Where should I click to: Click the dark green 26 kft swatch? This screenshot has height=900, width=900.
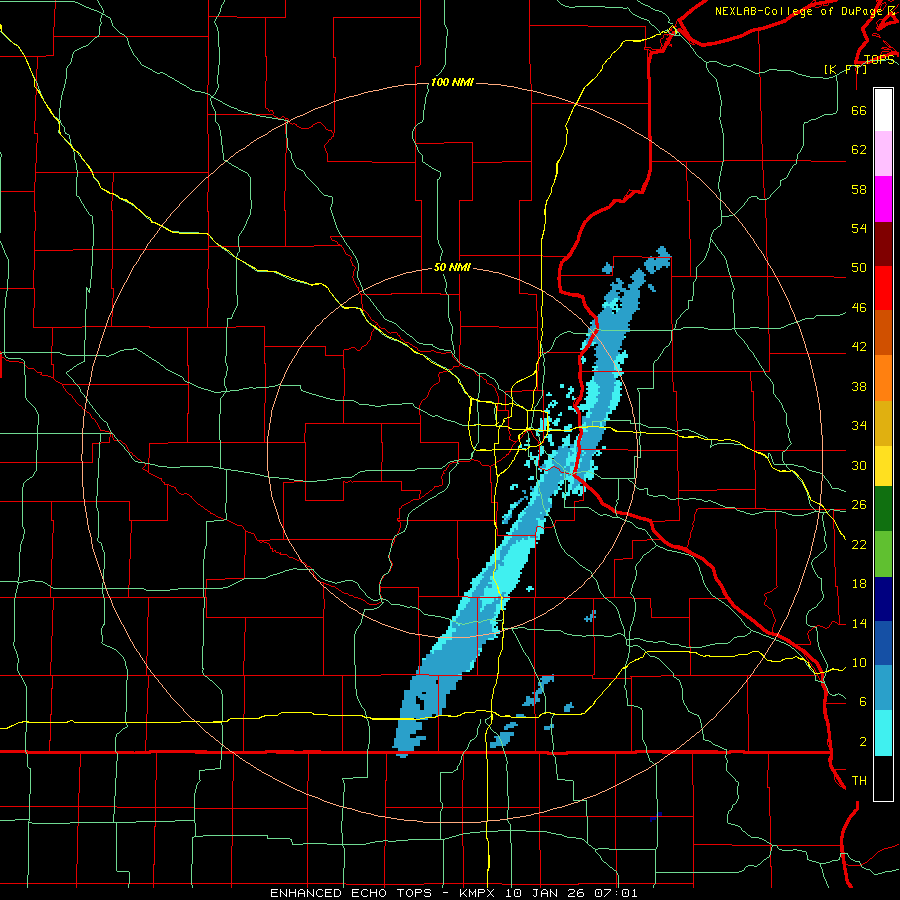point(883,509)
